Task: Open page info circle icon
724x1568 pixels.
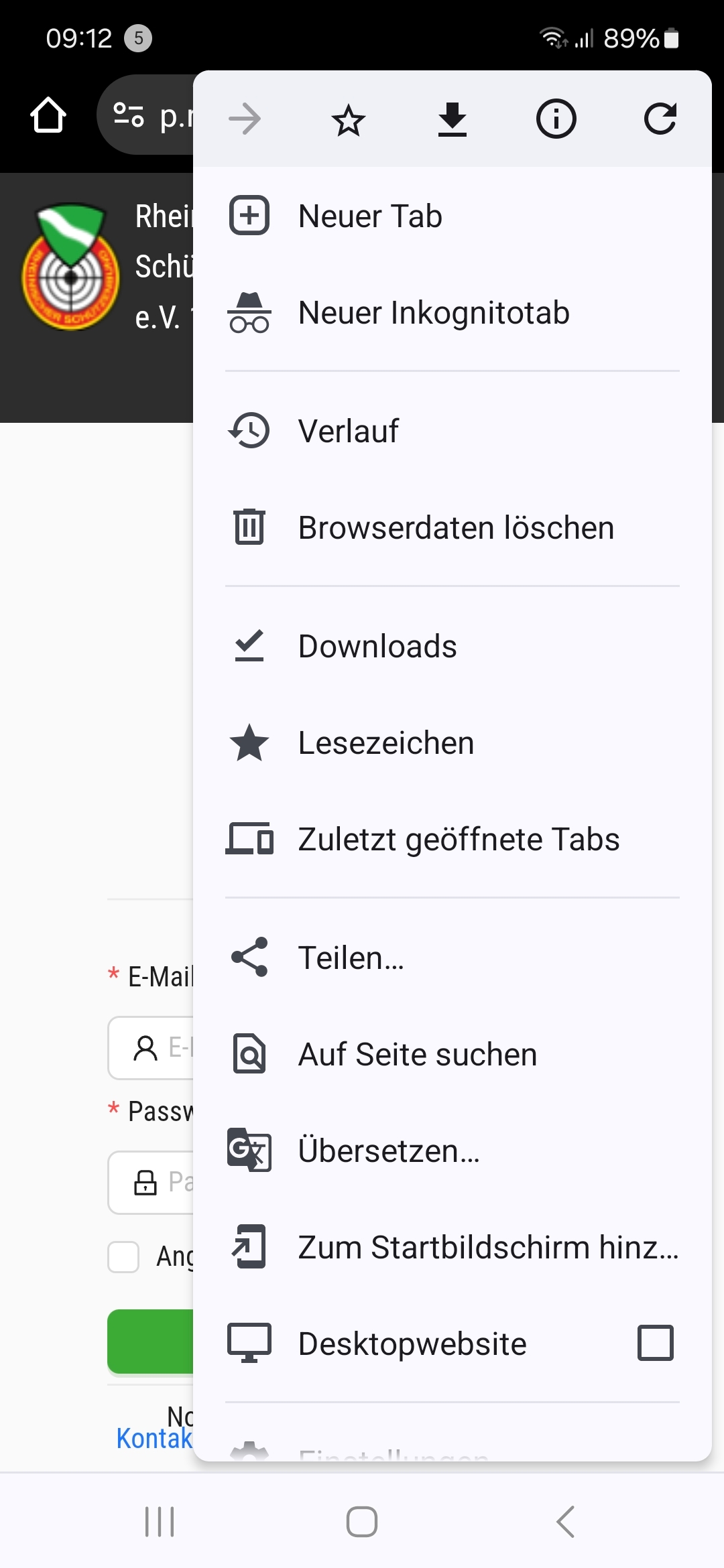Action: tap(556, 119)
